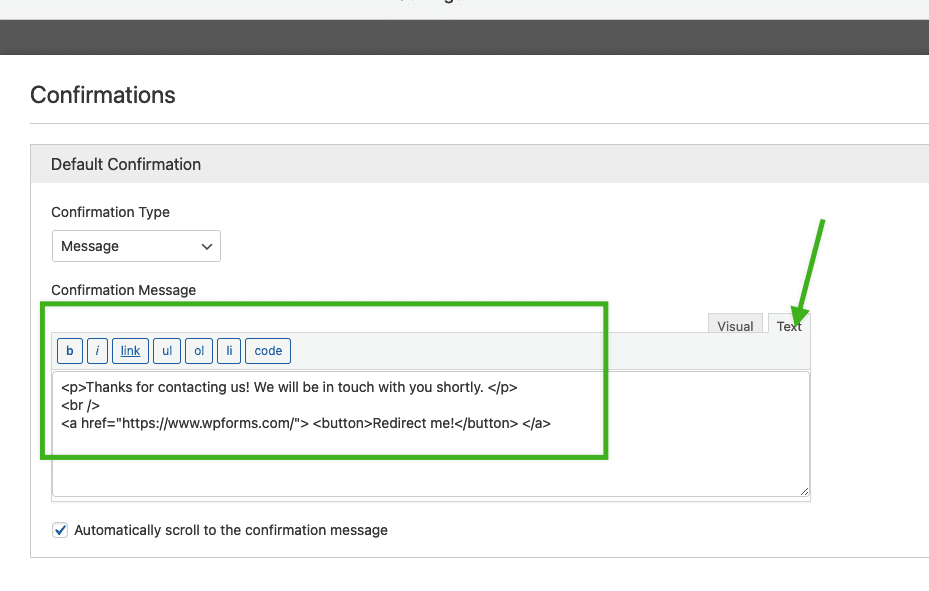Click the Confirmation Type label
This screenshot has width=929, height=591.
(x=110, y=212)
